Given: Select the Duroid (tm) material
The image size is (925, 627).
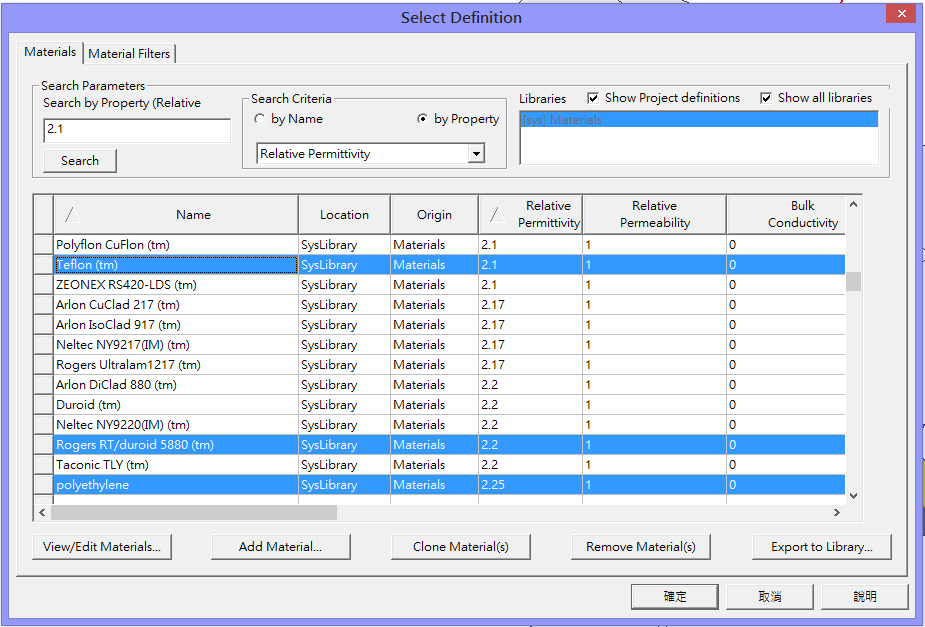Looking at the screenshot, I should [176, 405].
